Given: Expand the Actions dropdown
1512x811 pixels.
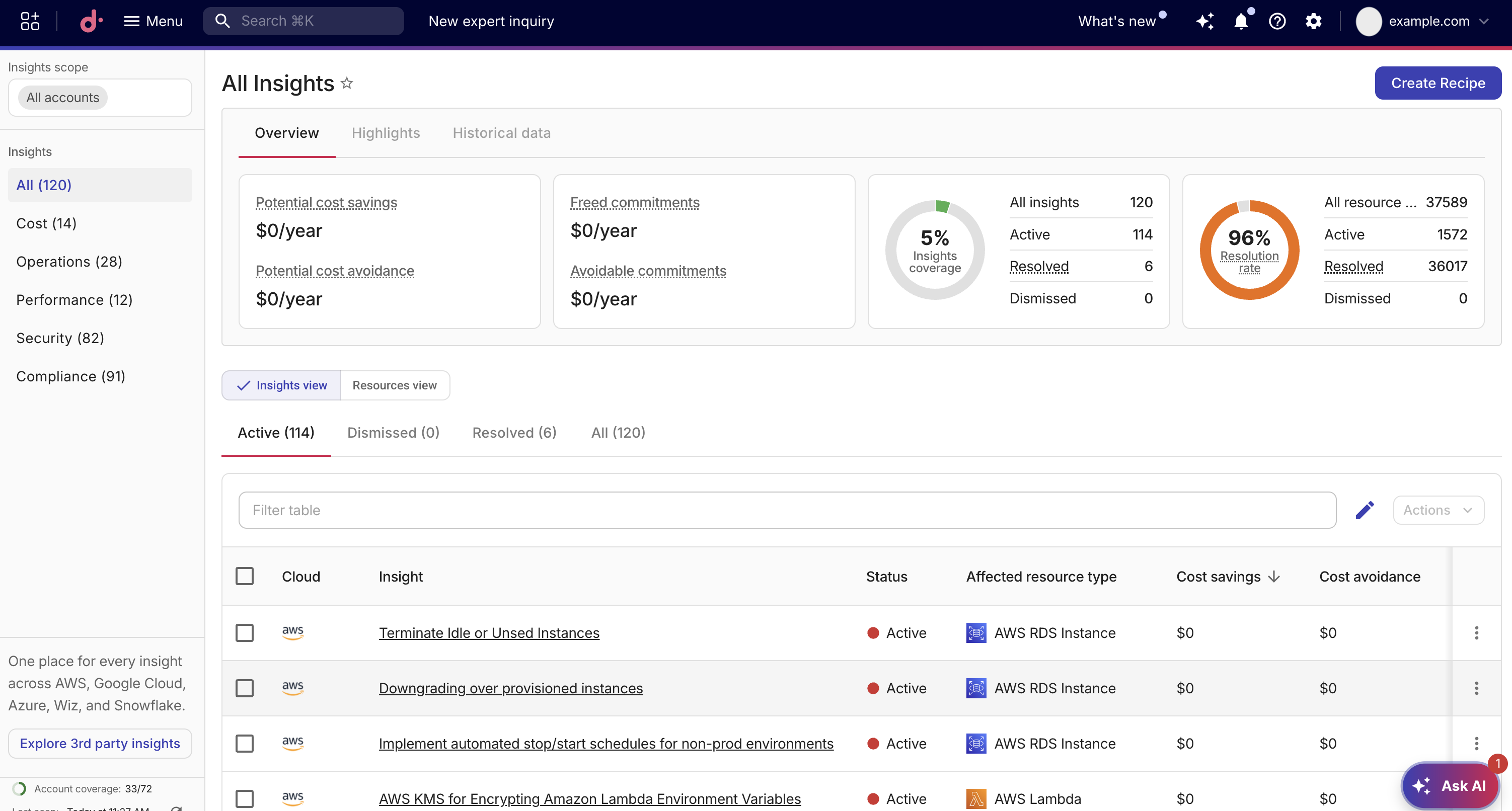Looking at the screenshot, I should 1438,511.
